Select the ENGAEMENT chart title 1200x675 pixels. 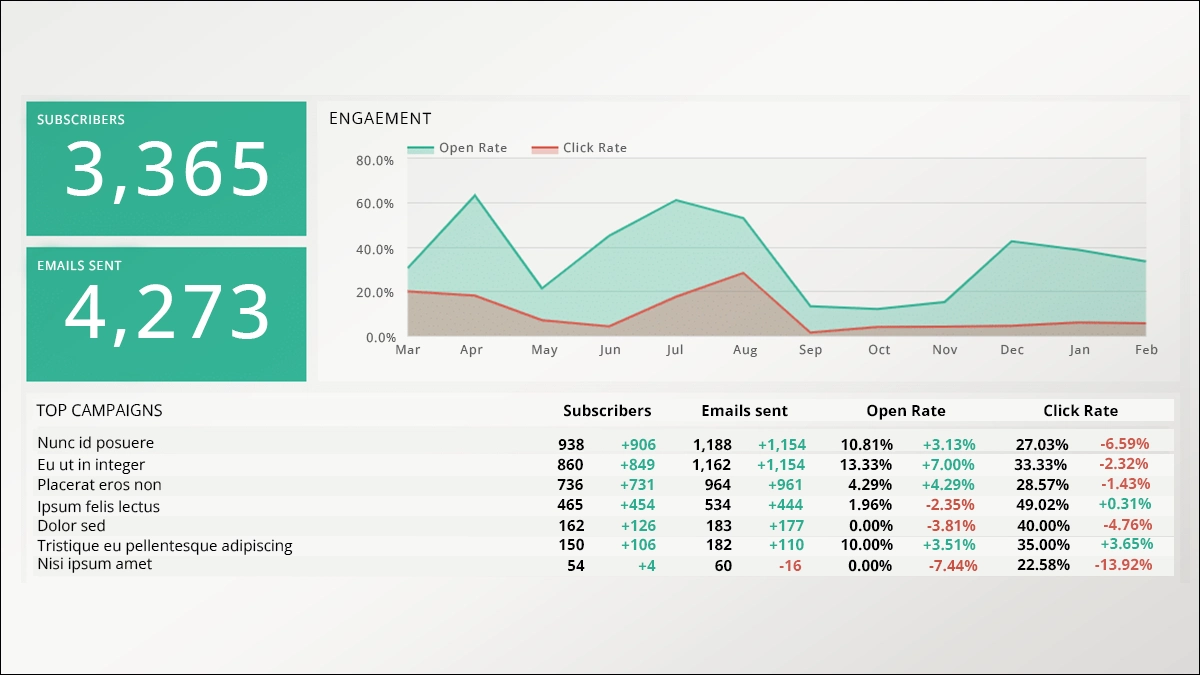[x=380, y=118]
